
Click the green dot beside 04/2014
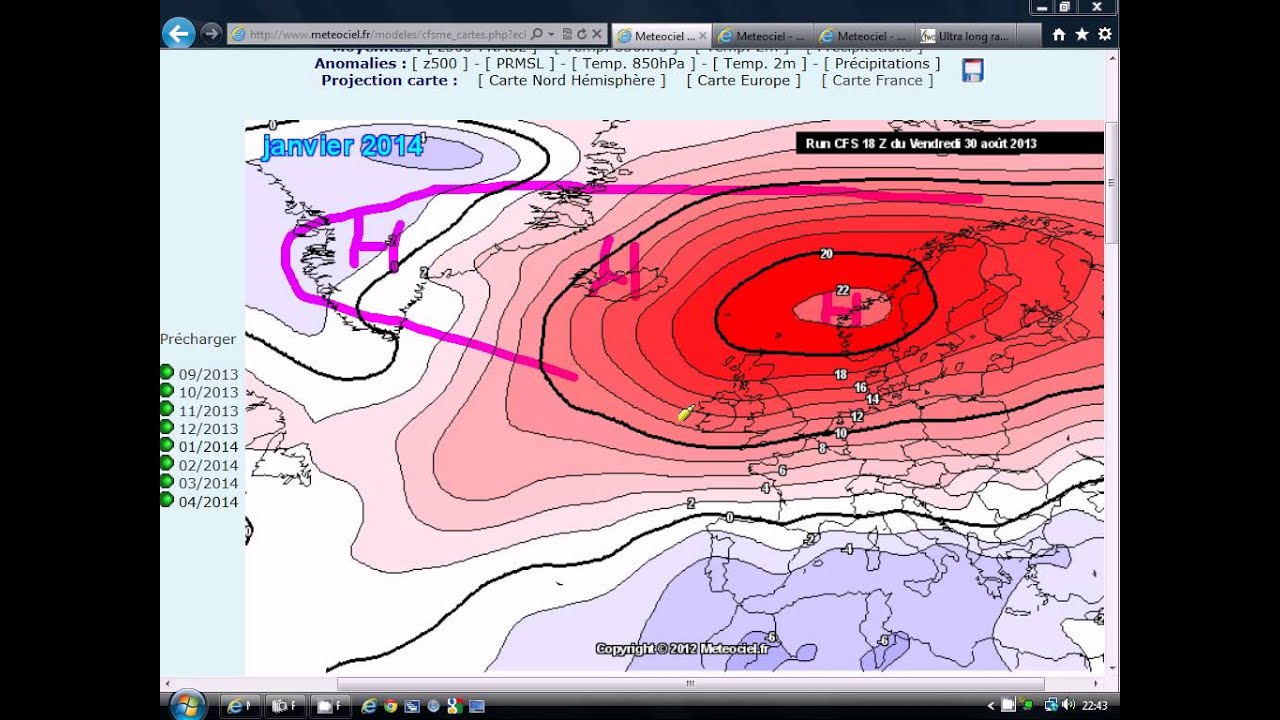(x=167, y=499)
